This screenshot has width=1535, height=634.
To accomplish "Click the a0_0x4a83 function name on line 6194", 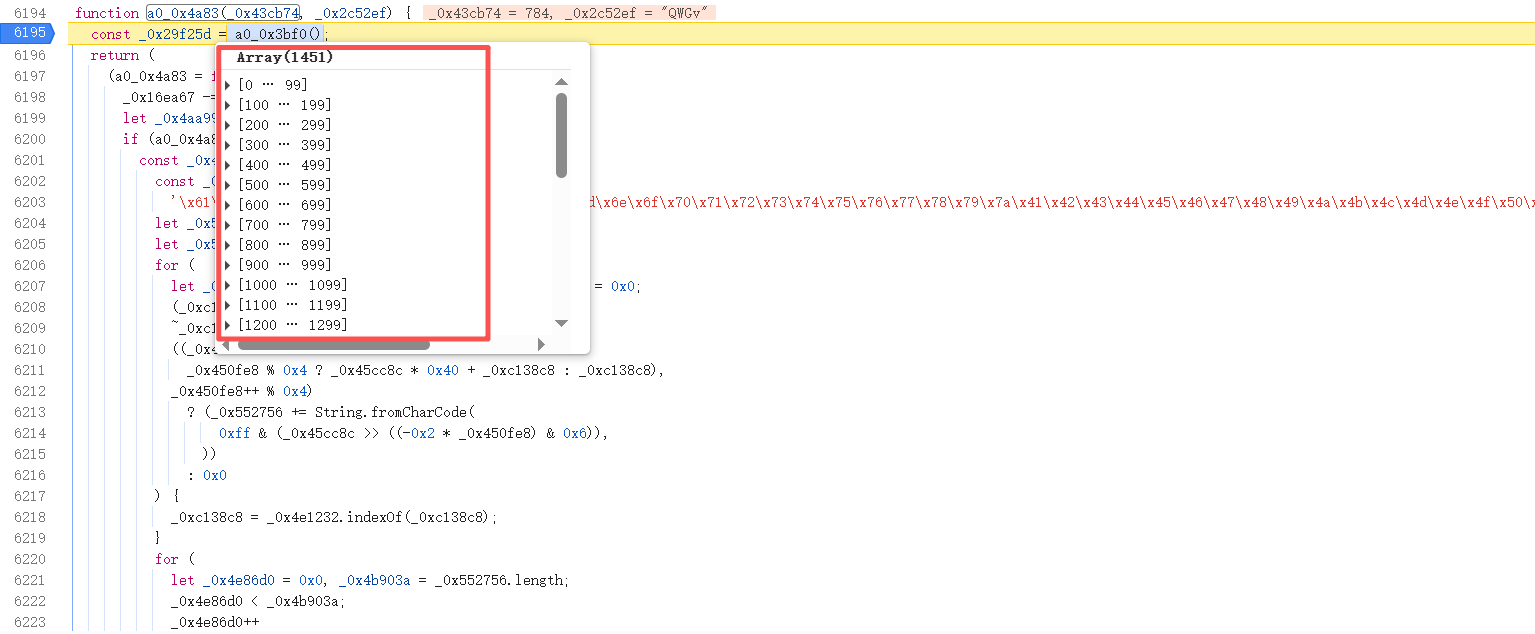I will tap(182, 13).
